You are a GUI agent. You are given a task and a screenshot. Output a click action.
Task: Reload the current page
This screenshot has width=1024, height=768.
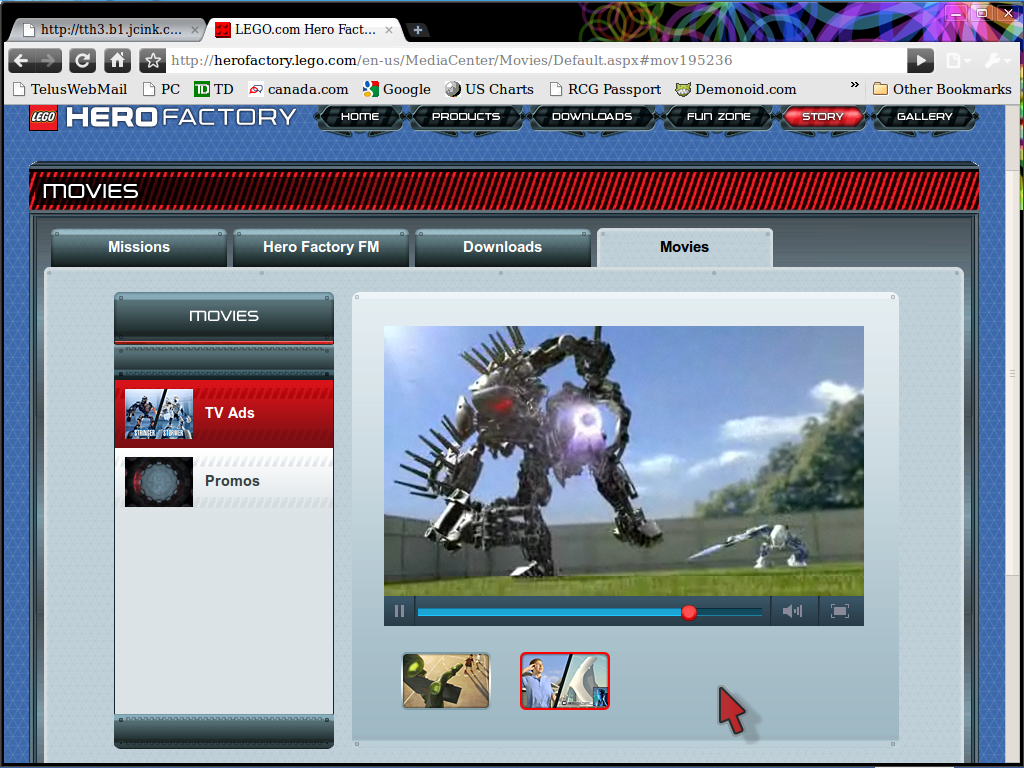pos(83,60)
